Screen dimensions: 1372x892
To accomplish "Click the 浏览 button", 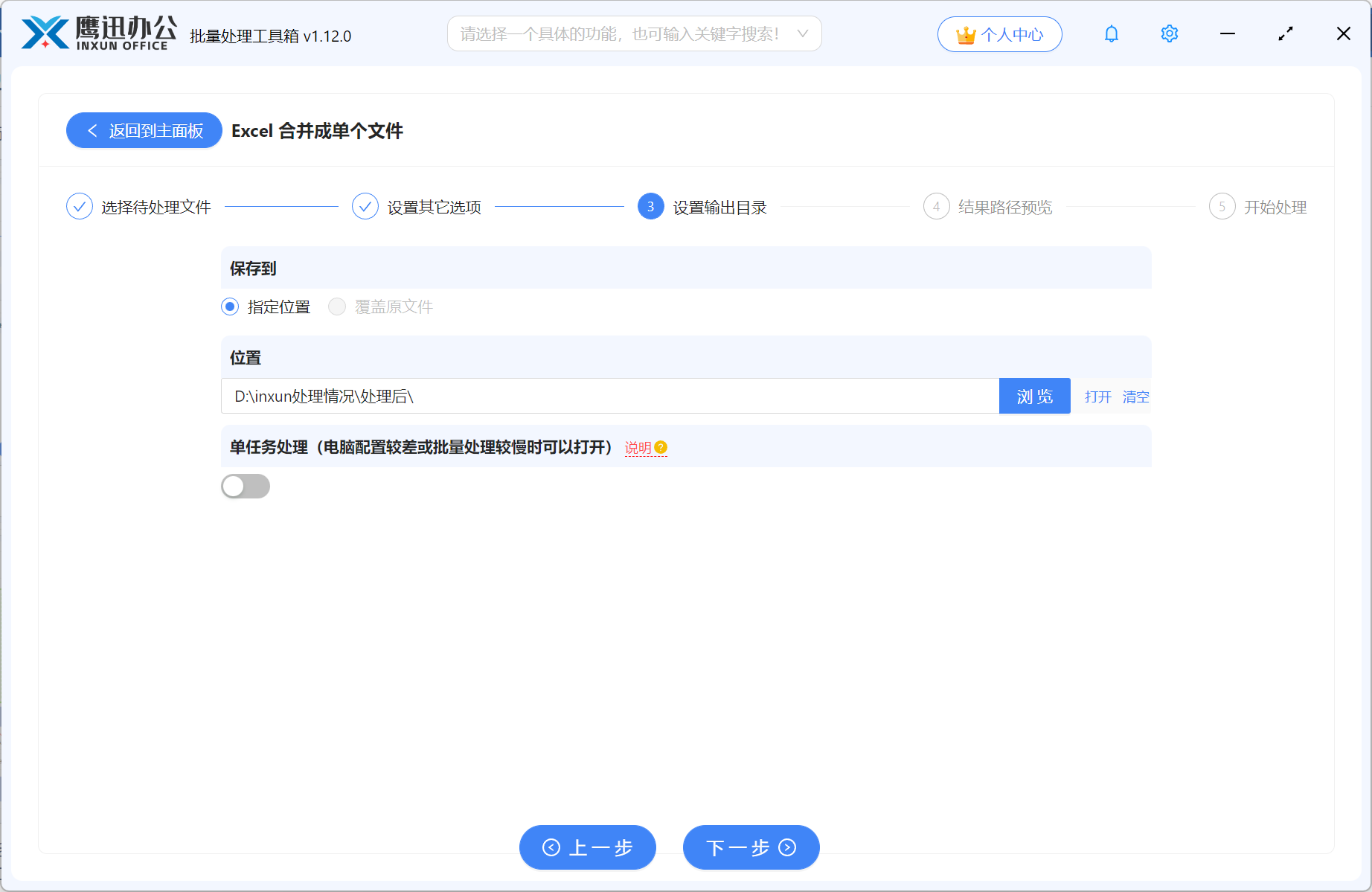I will [1034, 396].
